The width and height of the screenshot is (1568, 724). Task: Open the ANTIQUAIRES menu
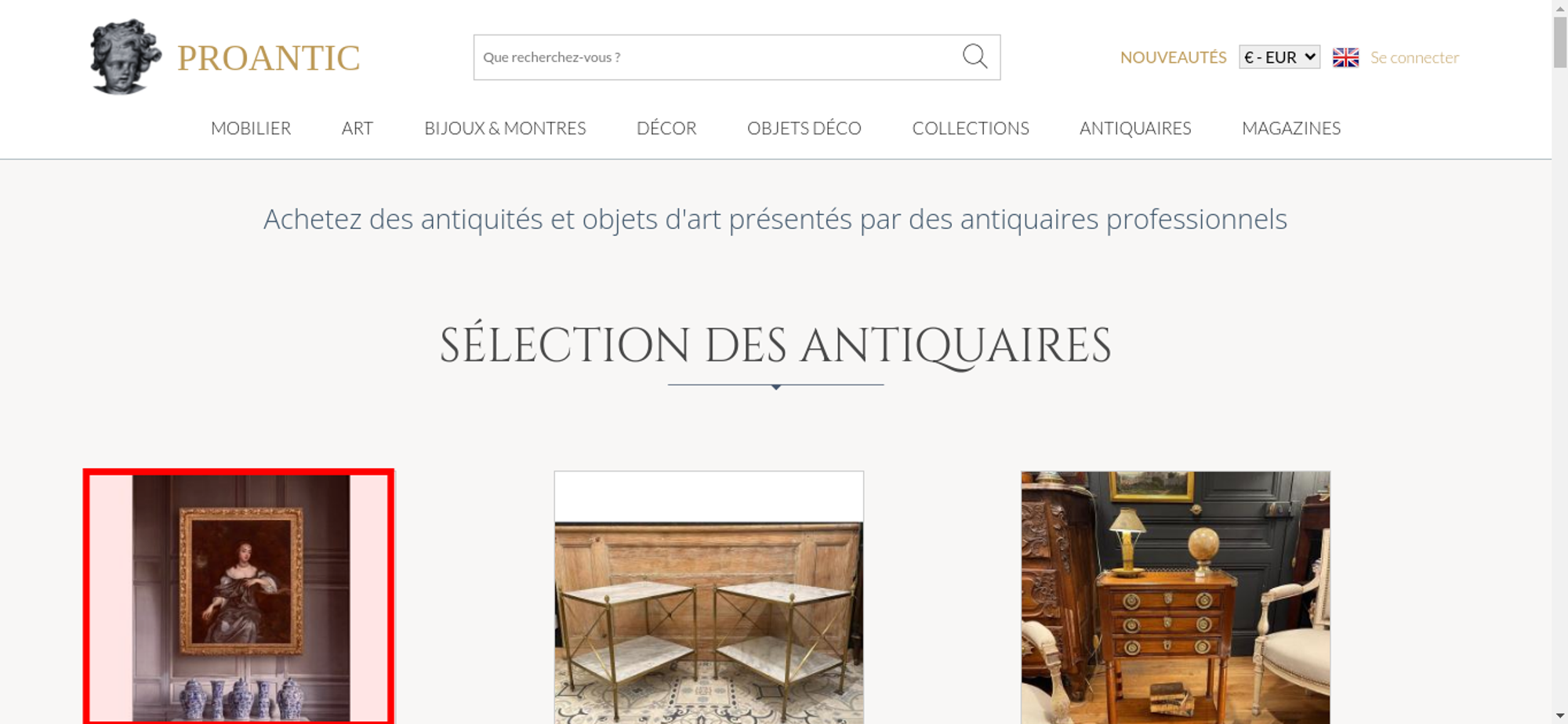pyautogui.click(x=1135, y=128)
